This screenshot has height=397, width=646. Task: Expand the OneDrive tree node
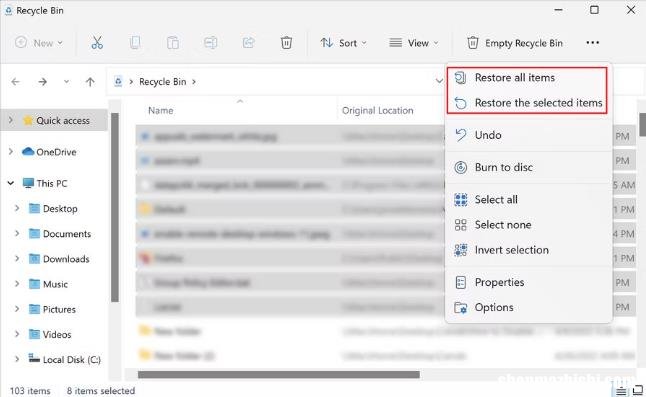(x=11, y=152)
